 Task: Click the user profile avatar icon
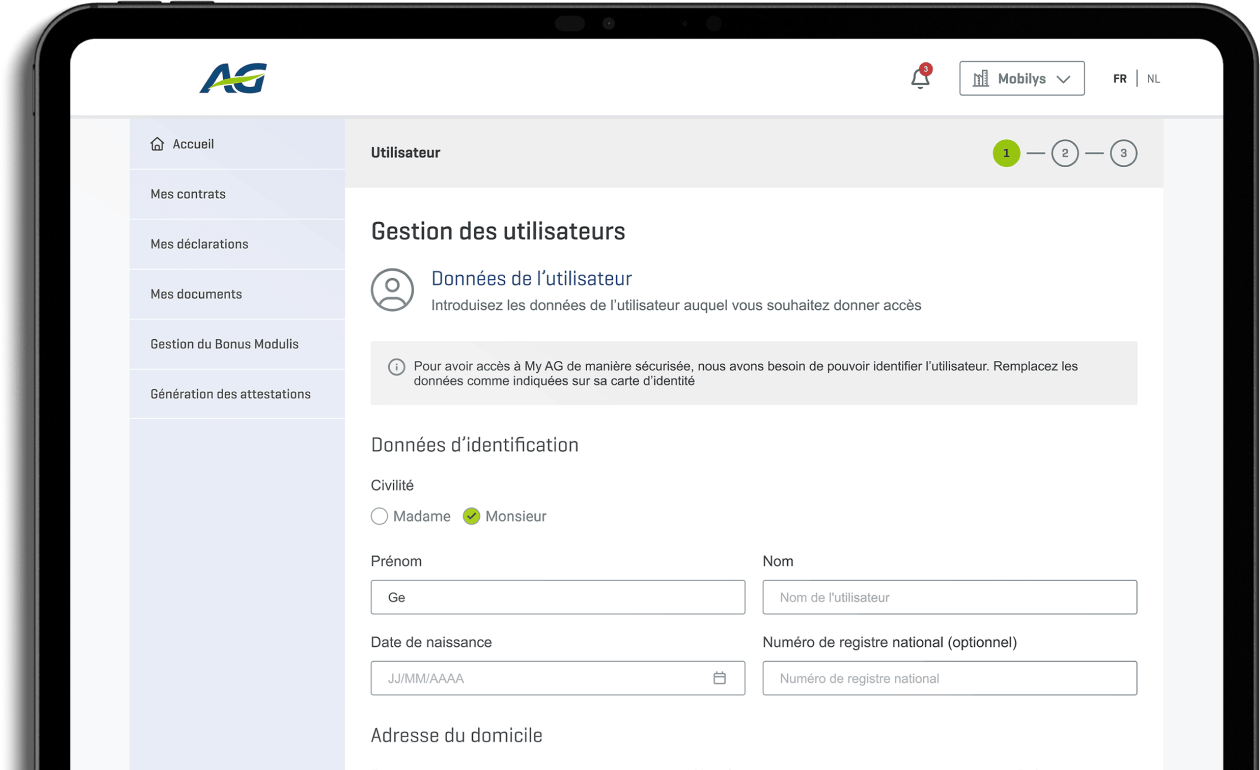point(392,290)
